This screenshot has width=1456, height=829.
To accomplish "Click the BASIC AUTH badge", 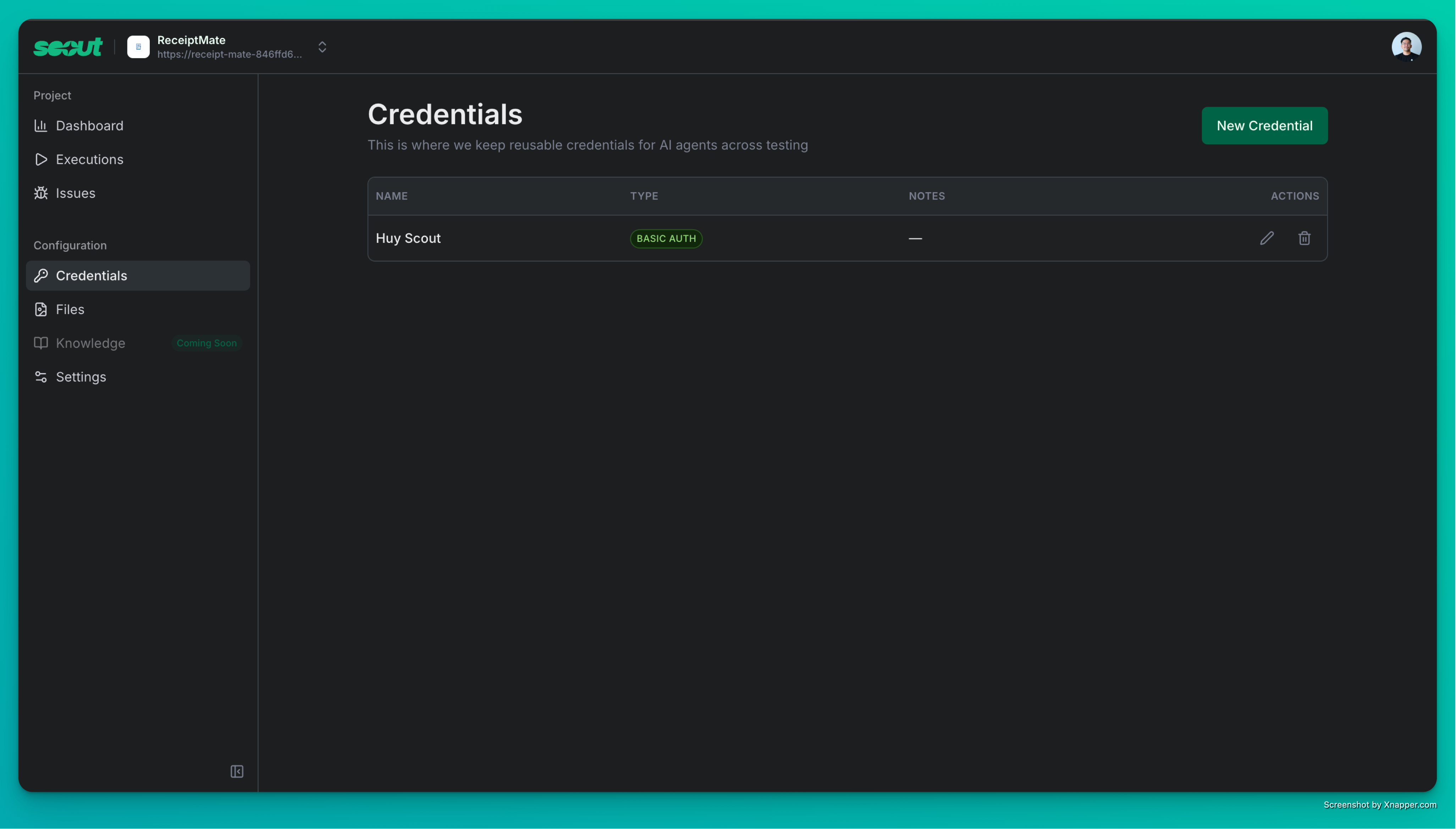I will click(666, 239).
